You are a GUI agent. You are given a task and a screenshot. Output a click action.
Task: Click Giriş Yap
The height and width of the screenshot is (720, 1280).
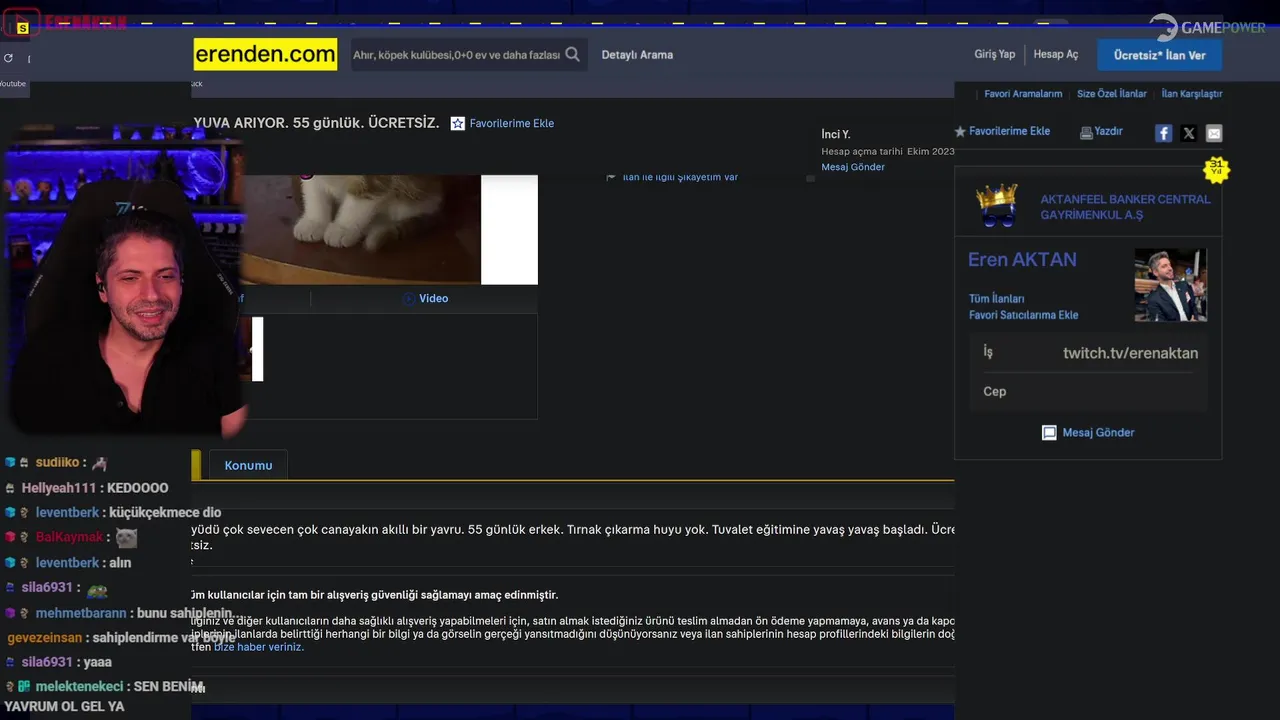pyautogui.click(x=994, y=54)
